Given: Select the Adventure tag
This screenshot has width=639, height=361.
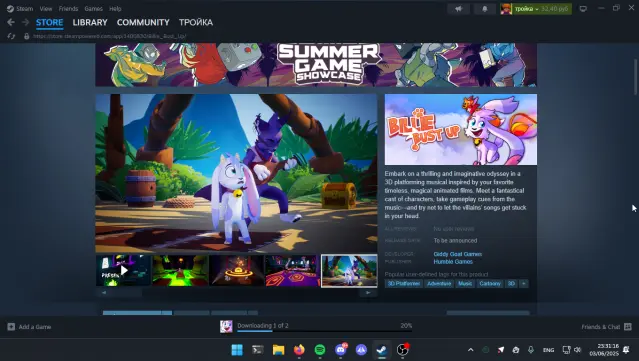Looking at the screenshot, I should coord(439,284).
